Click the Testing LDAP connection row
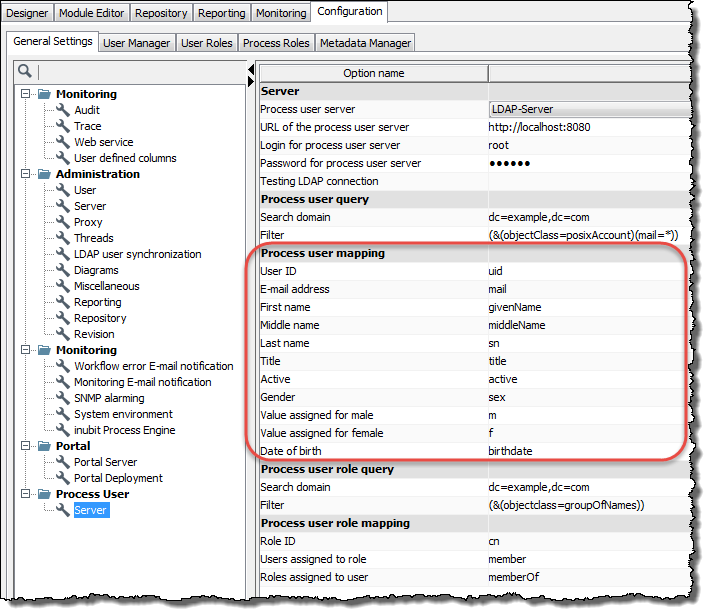The width and height of the screenshot is (711, 616). point(476,181)
